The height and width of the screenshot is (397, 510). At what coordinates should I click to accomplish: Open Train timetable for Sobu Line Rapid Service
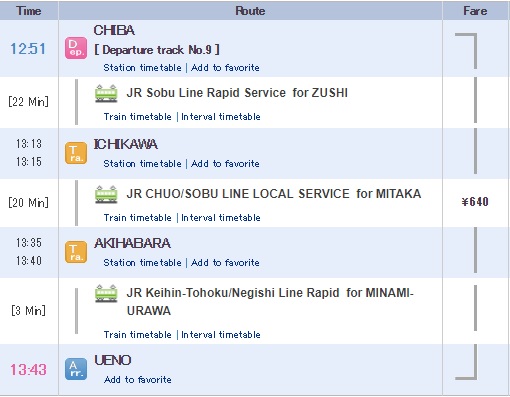coord(138,117)
